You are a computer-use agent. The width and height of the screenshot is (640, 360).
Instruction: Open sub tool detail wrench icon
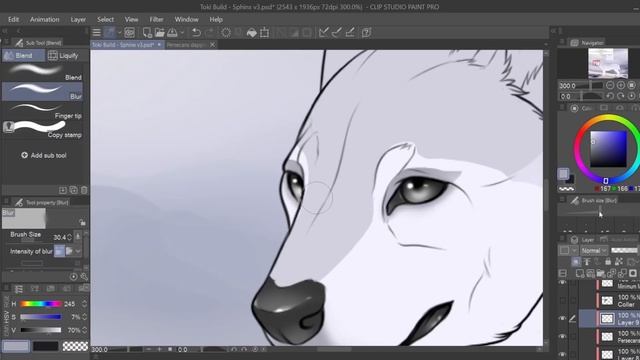pos(84,277)
